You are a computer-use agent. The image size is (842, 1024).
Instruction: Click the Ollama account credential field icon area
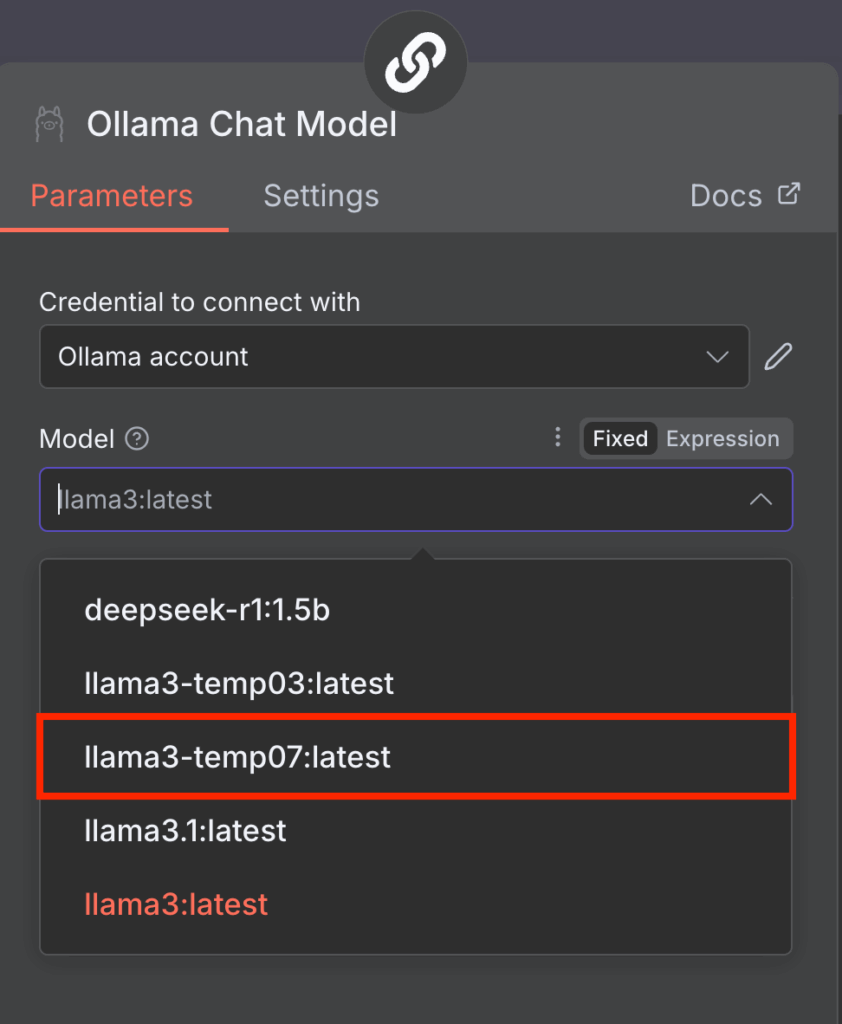(718, 356)
